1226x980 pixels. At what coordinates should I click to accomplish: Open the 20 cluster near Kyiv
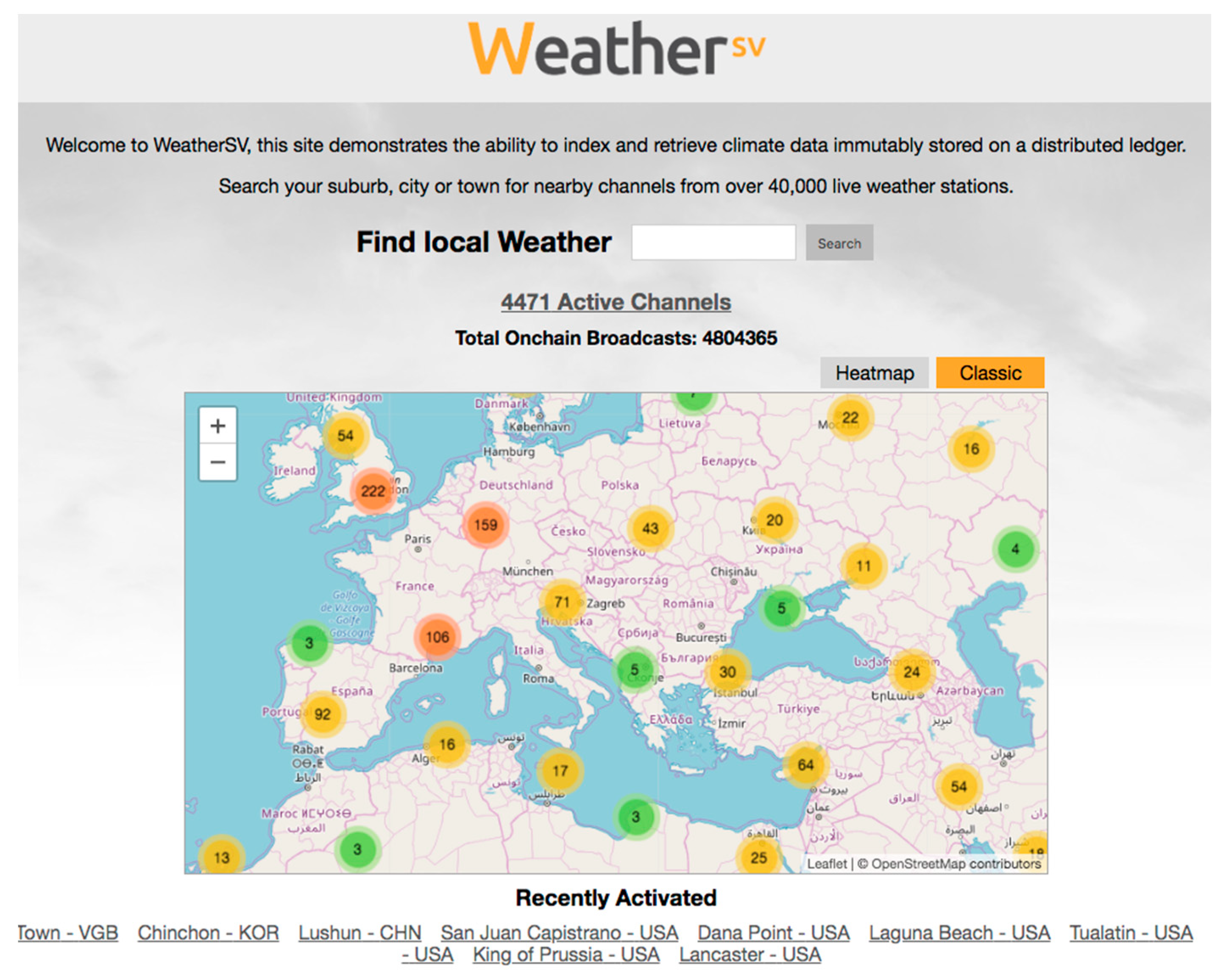click(x=775, y=520)
